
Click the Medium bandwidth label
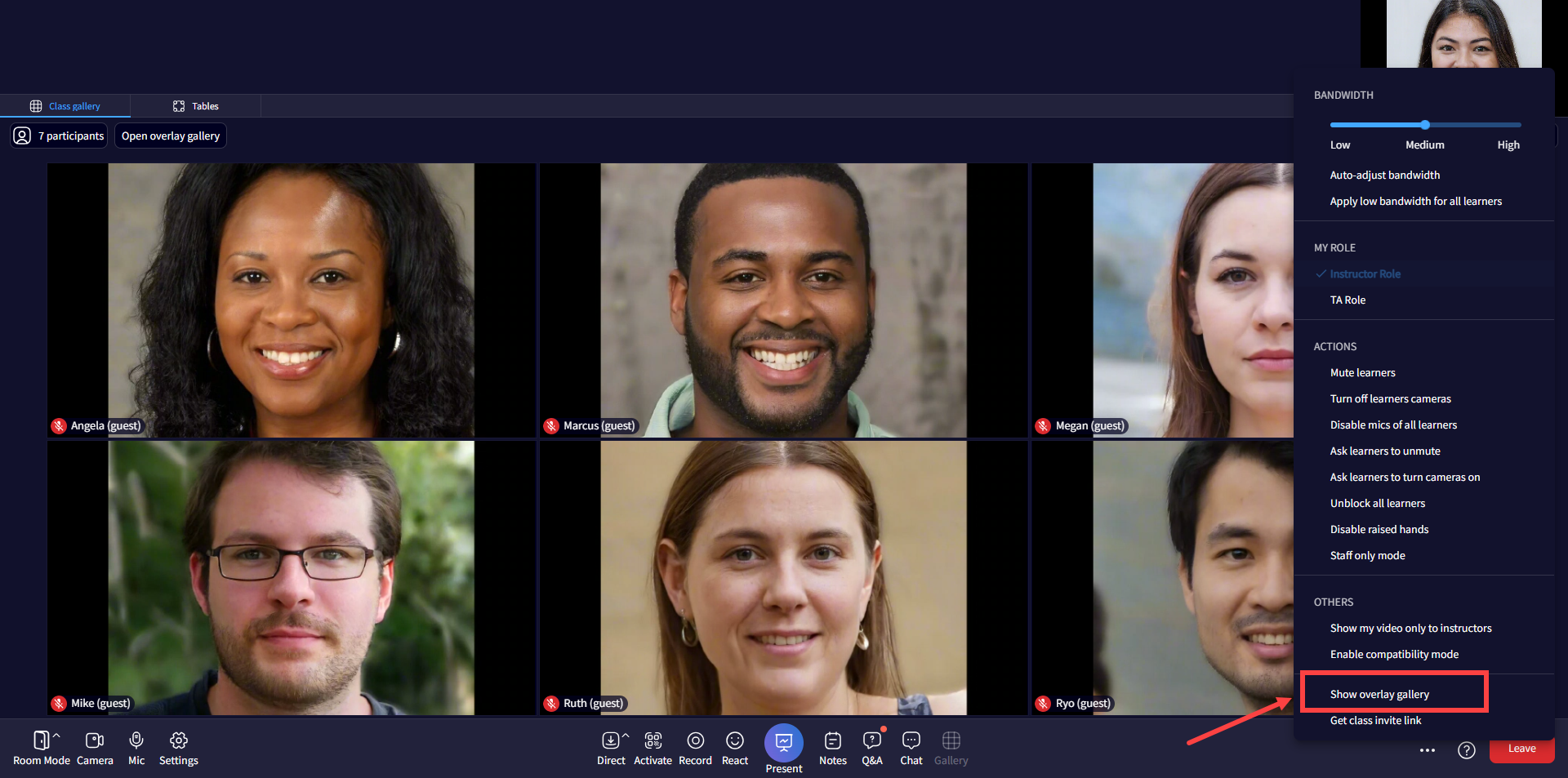click(1424, 144)
